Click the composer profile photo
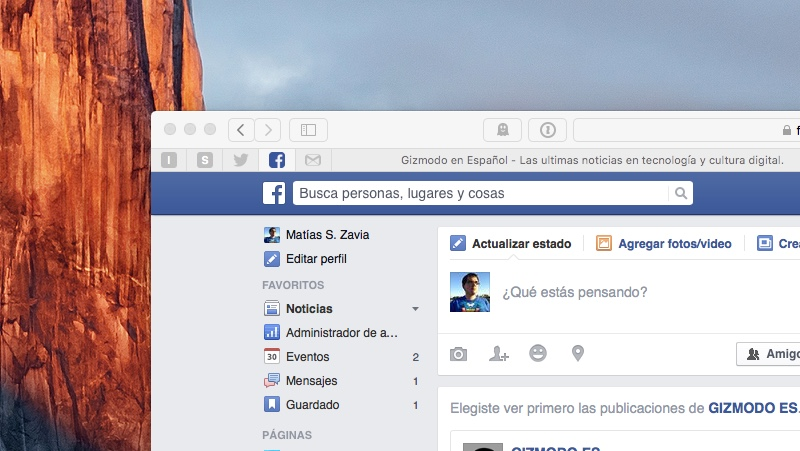Image resolution: width=800 pixels, height=451 pixels. click(x=470, y=292)
